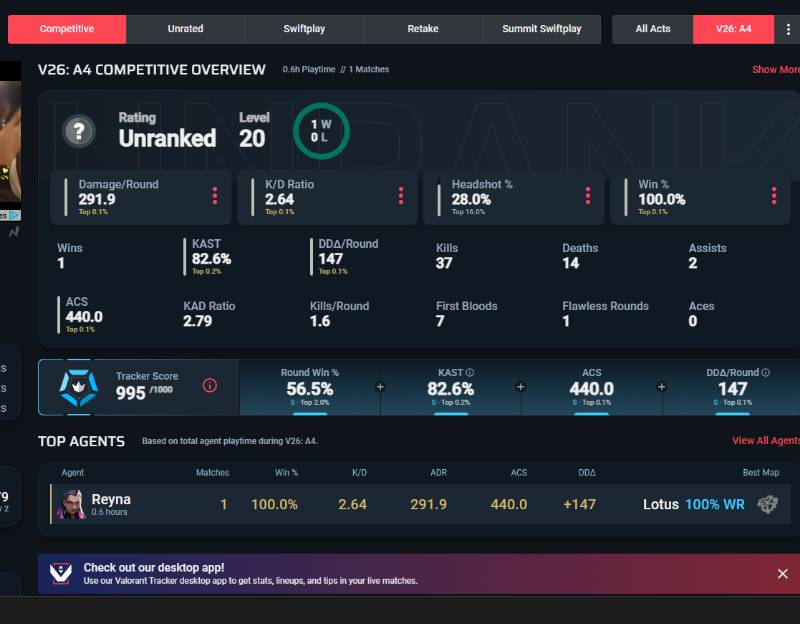Select the All Acts filter
Screen dimensions: 800x624
[x=653, y=29]
